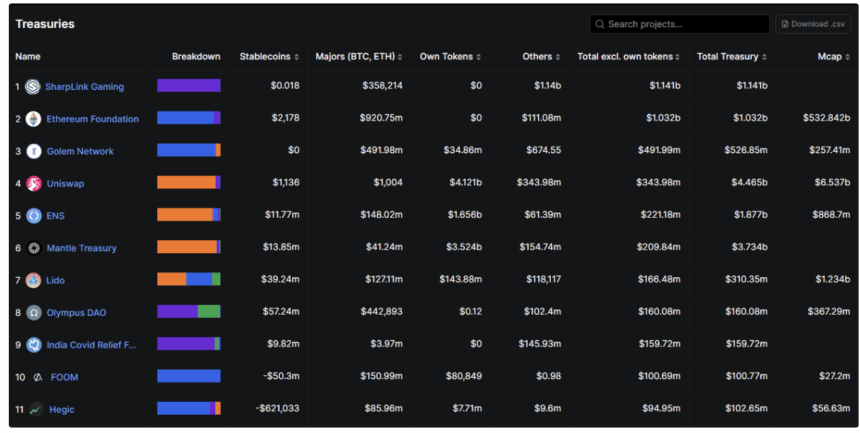Sort table by Stablecoins column
The height and width of the screenshot is (433, 860).
(265, 57)
